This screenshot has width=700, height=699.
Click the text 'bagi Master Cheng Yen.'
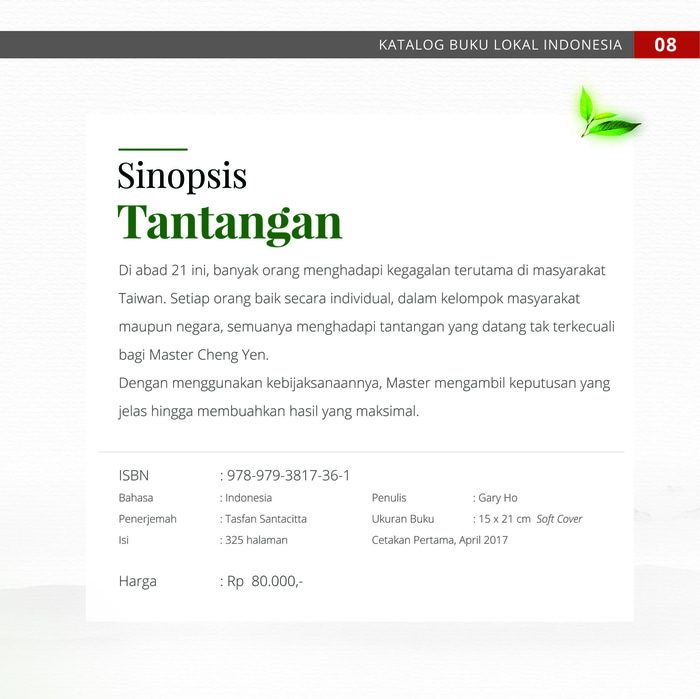point(194,355)
